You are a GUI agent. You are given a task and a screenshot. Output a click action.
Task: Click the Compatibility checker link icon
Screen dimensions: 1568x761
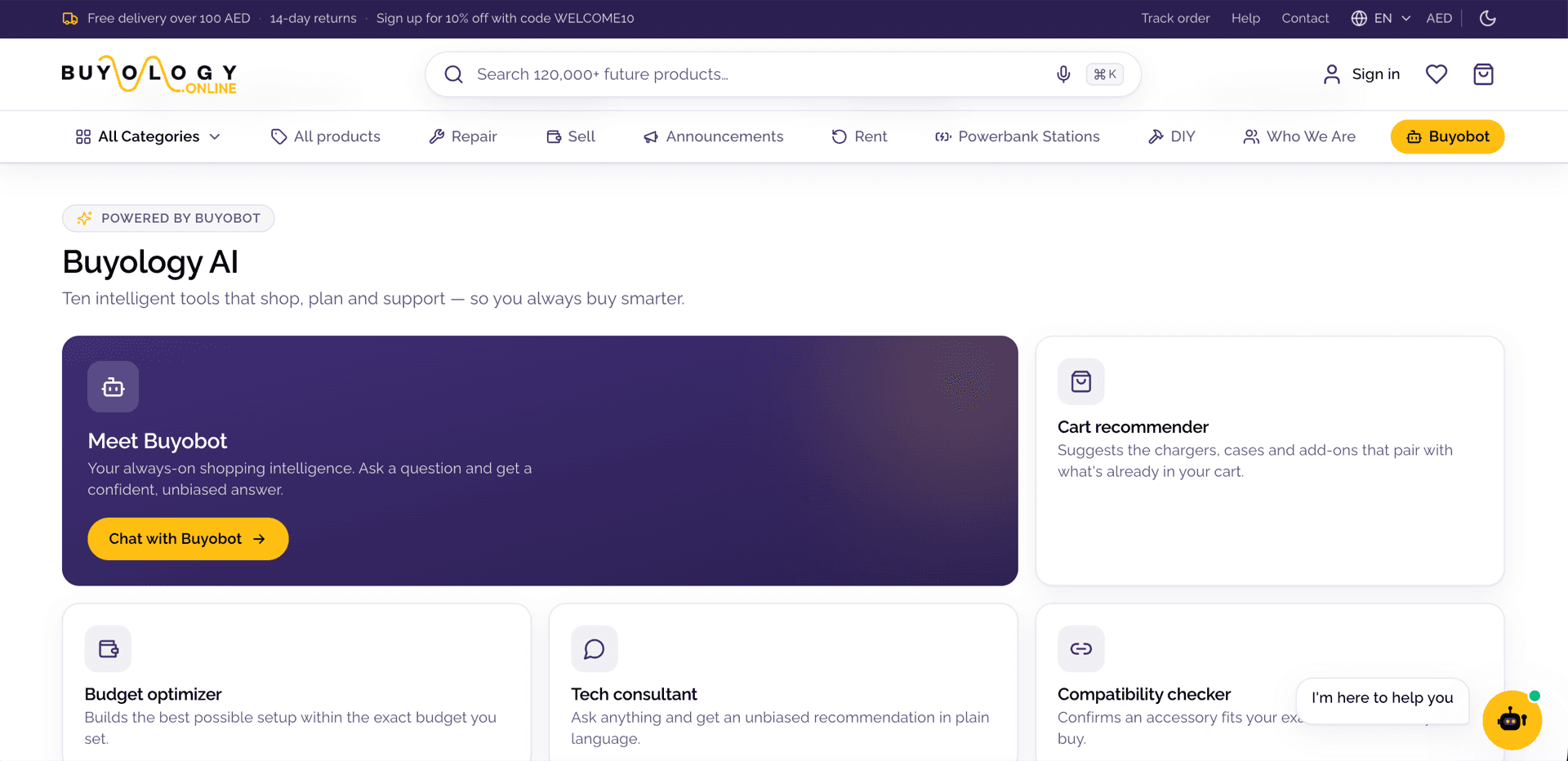(x=1081, y=648)
